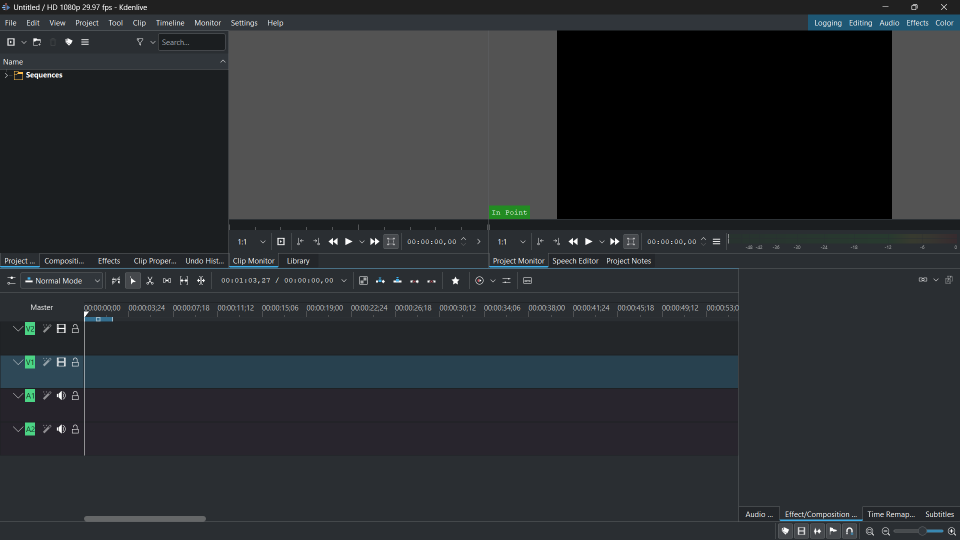Hide video track V1 with film icon
Image resolution: width=960 pixels, height=540 pixels.
tap(61, 362)
